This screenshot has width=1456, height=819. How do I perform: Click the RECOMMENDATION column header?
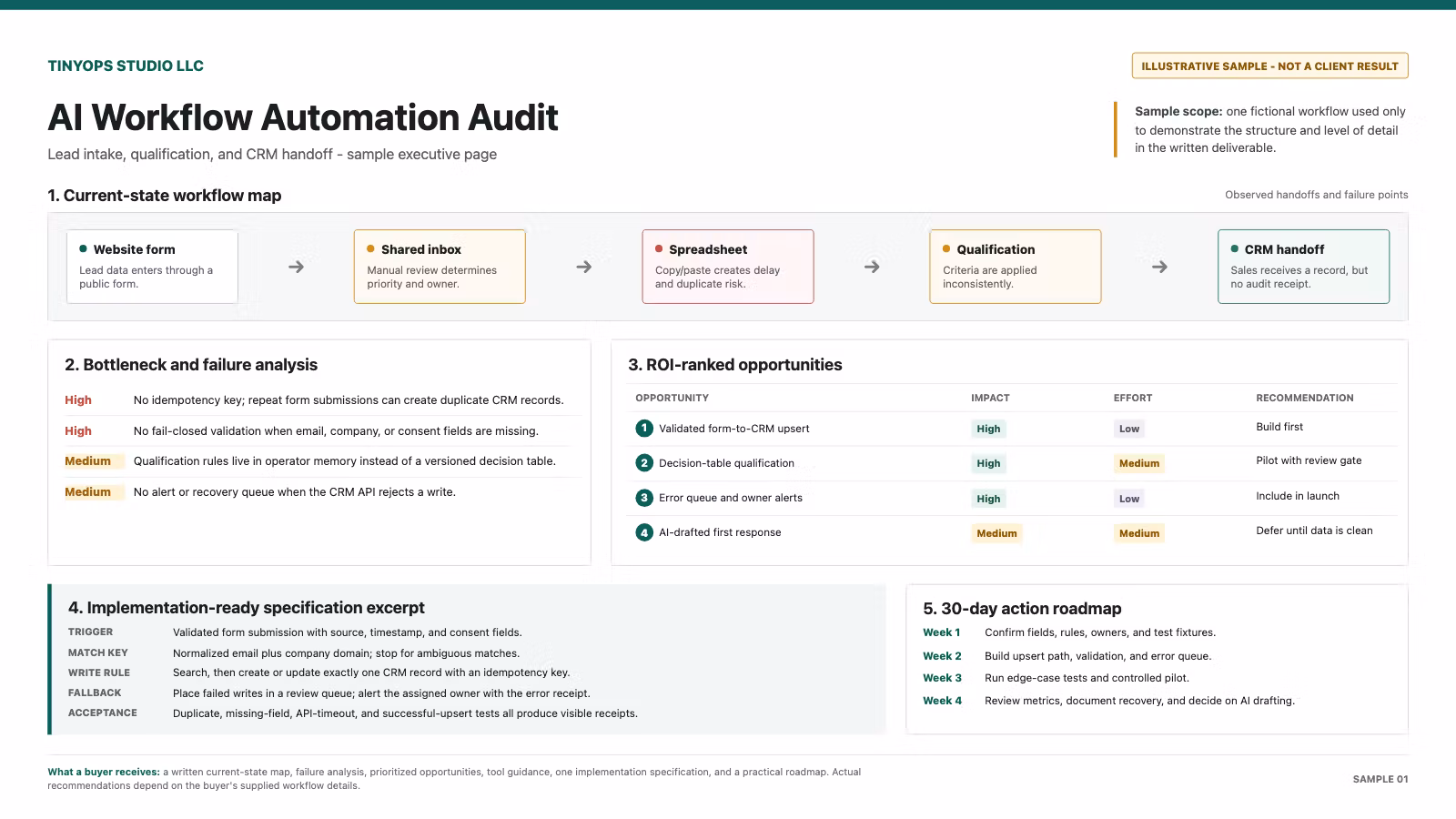coord(1304,398)
